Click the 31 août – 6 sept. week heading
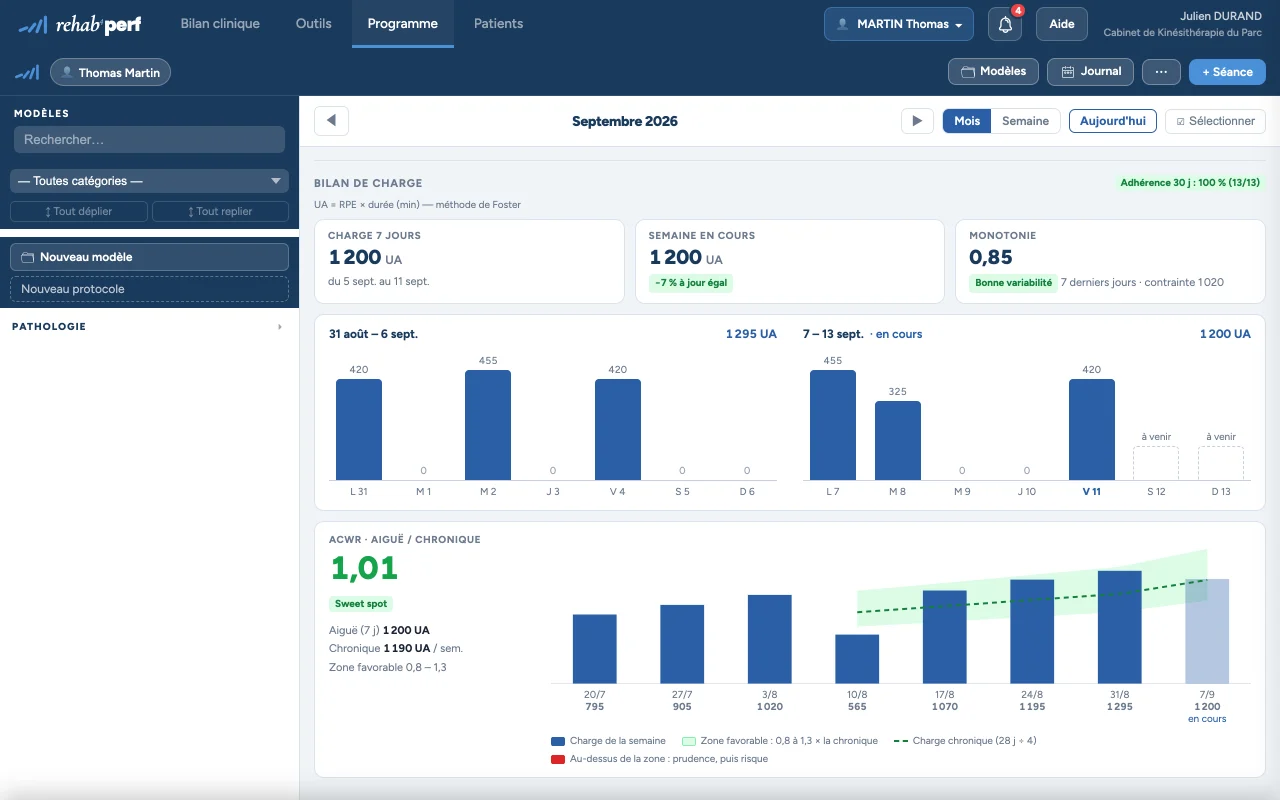The height and width of the screenshot is (800, 1280). click(374, 334)
